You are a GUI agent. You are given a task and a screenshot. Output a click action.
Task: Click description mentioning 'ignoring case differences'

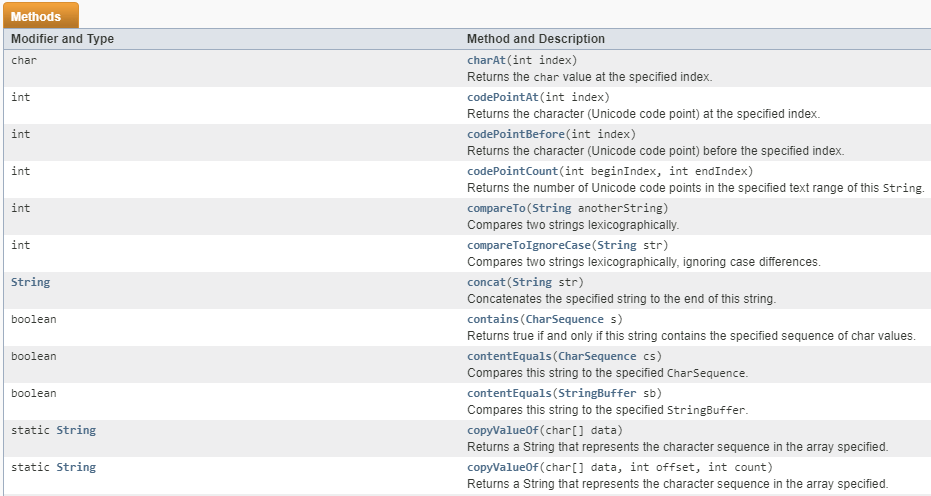pyautogui.click(x=644, y=261)
